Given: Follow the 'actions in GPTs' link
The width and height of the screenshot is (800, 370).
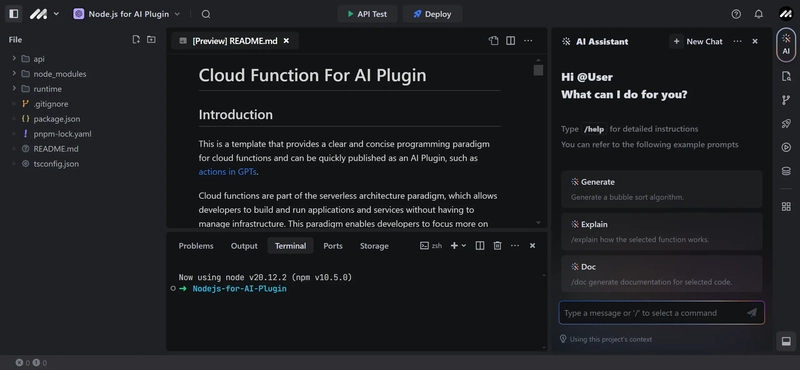Looking at the screenshot, I should pos(227,172).
